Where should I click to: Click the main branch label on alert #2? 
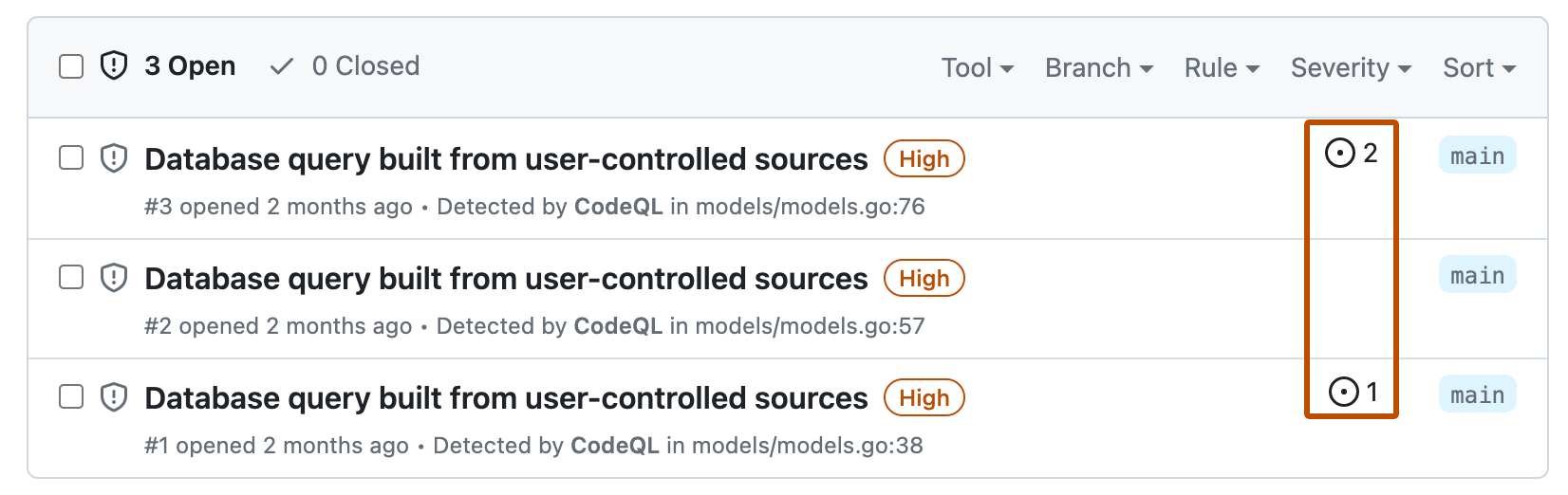pyautogui.click(x=1477, y=276)
